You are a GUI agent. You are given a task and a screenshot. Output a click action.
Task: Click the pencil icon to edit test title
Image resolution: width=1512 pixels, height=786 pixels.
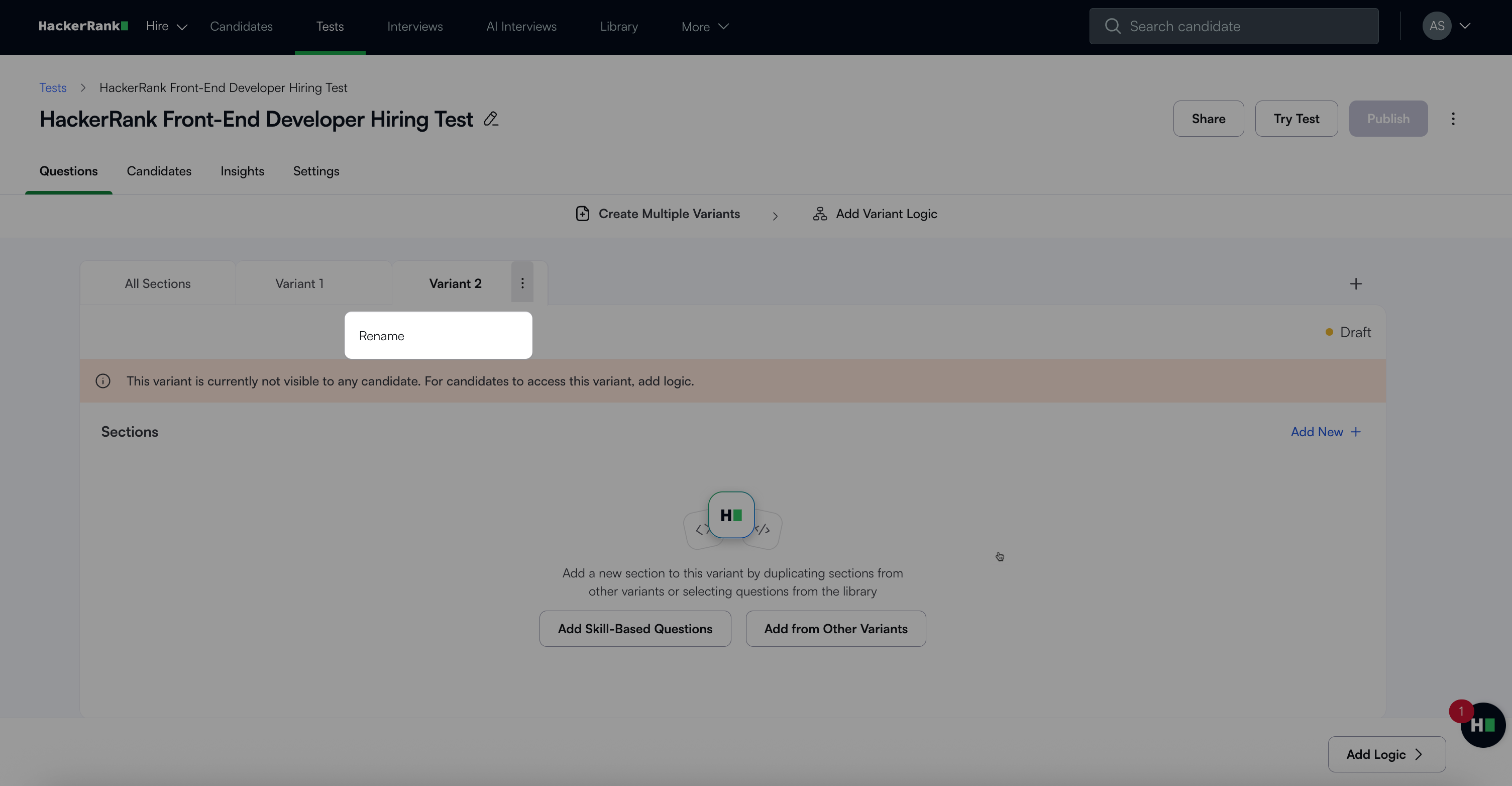pyautogui.click(x=491, y=119)
